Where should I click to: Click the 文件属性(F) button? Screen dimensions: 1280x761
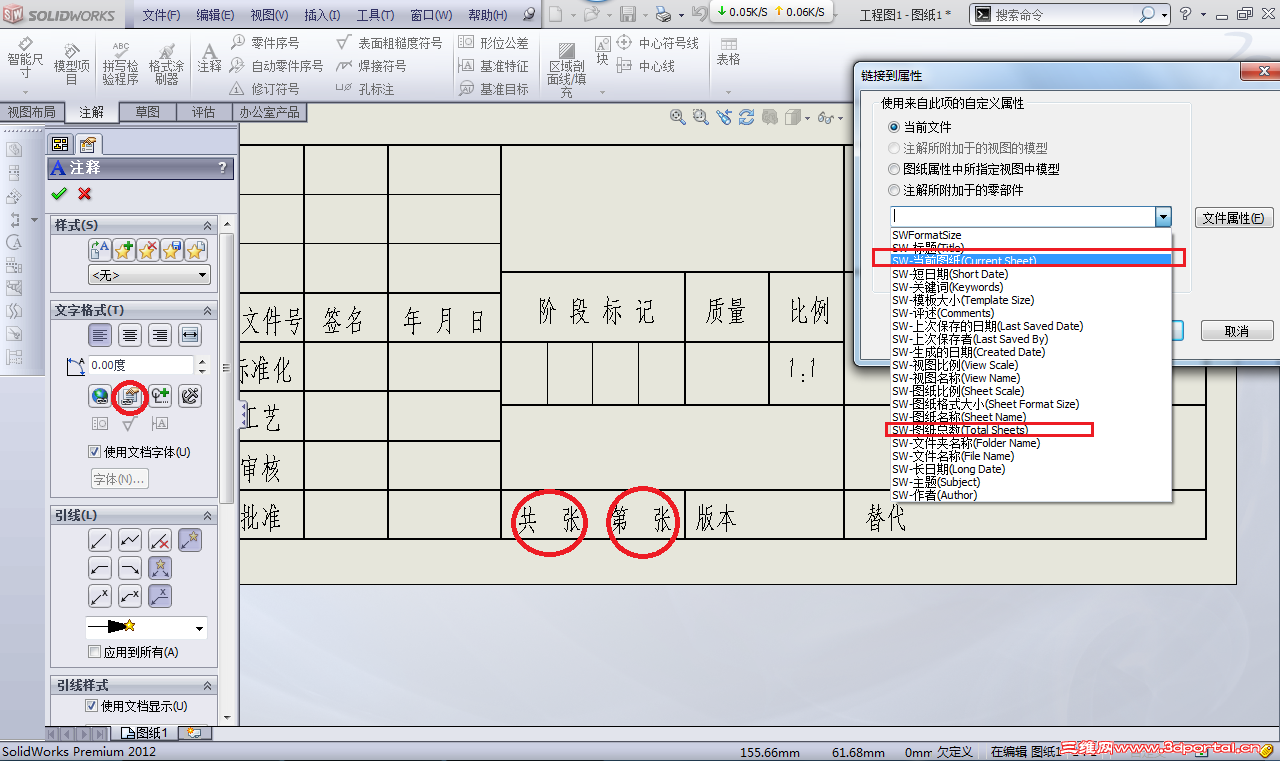coord(1233,216)
